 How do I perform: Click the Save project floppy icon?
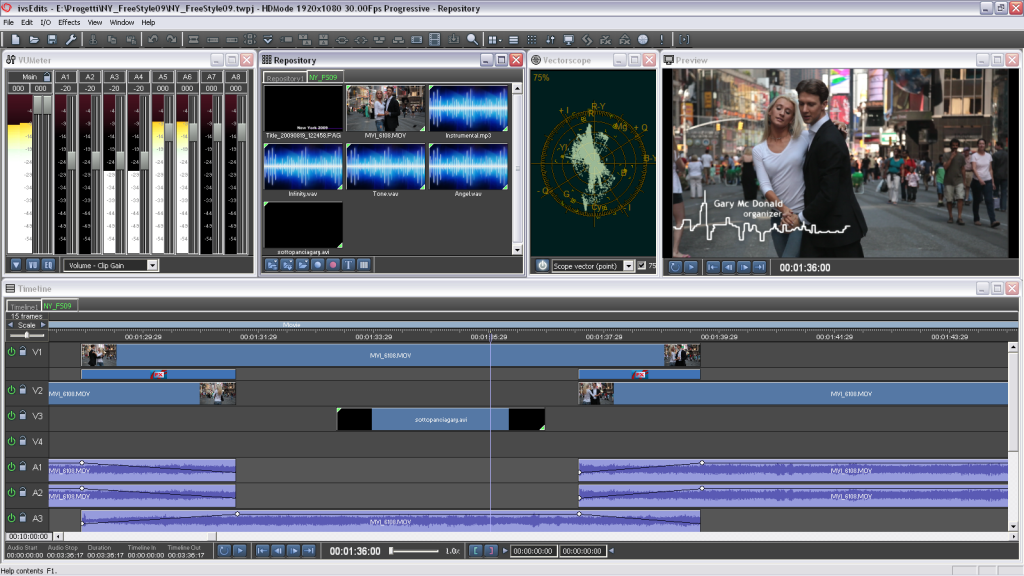point(52,40)
